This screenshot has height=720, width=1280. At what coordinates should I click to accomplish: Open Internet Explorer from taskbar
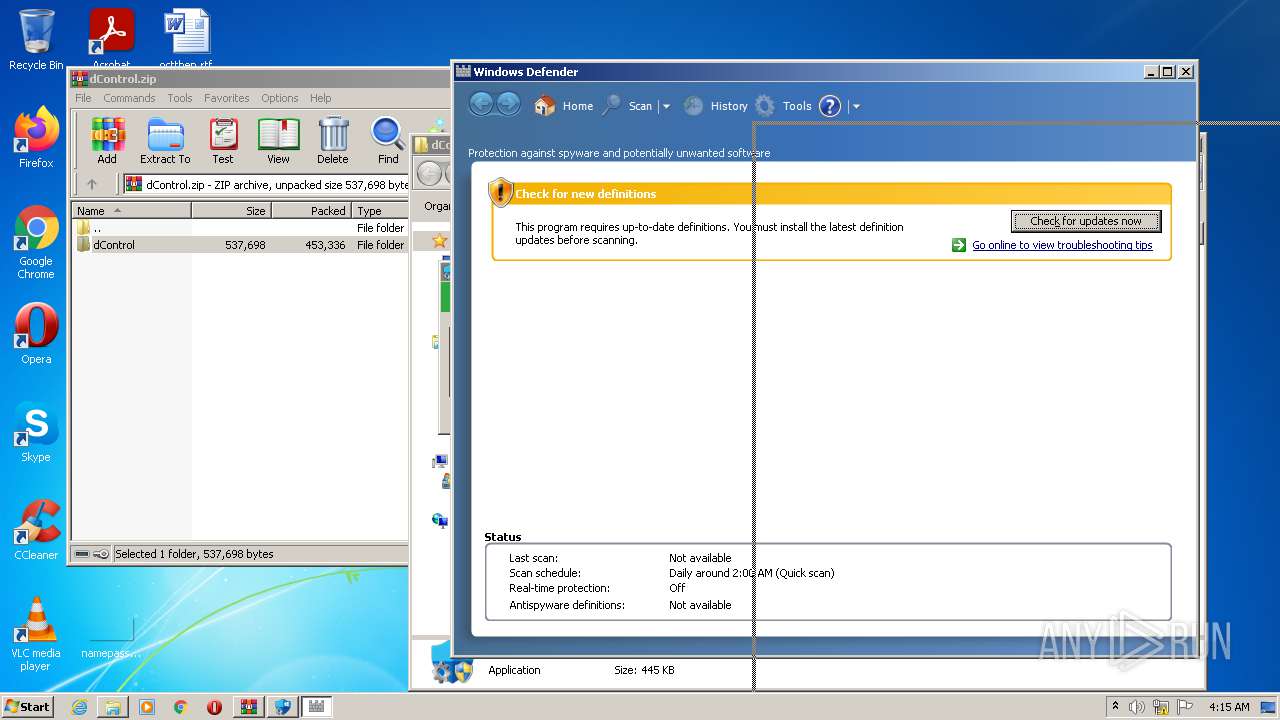(x=79, y=707)
